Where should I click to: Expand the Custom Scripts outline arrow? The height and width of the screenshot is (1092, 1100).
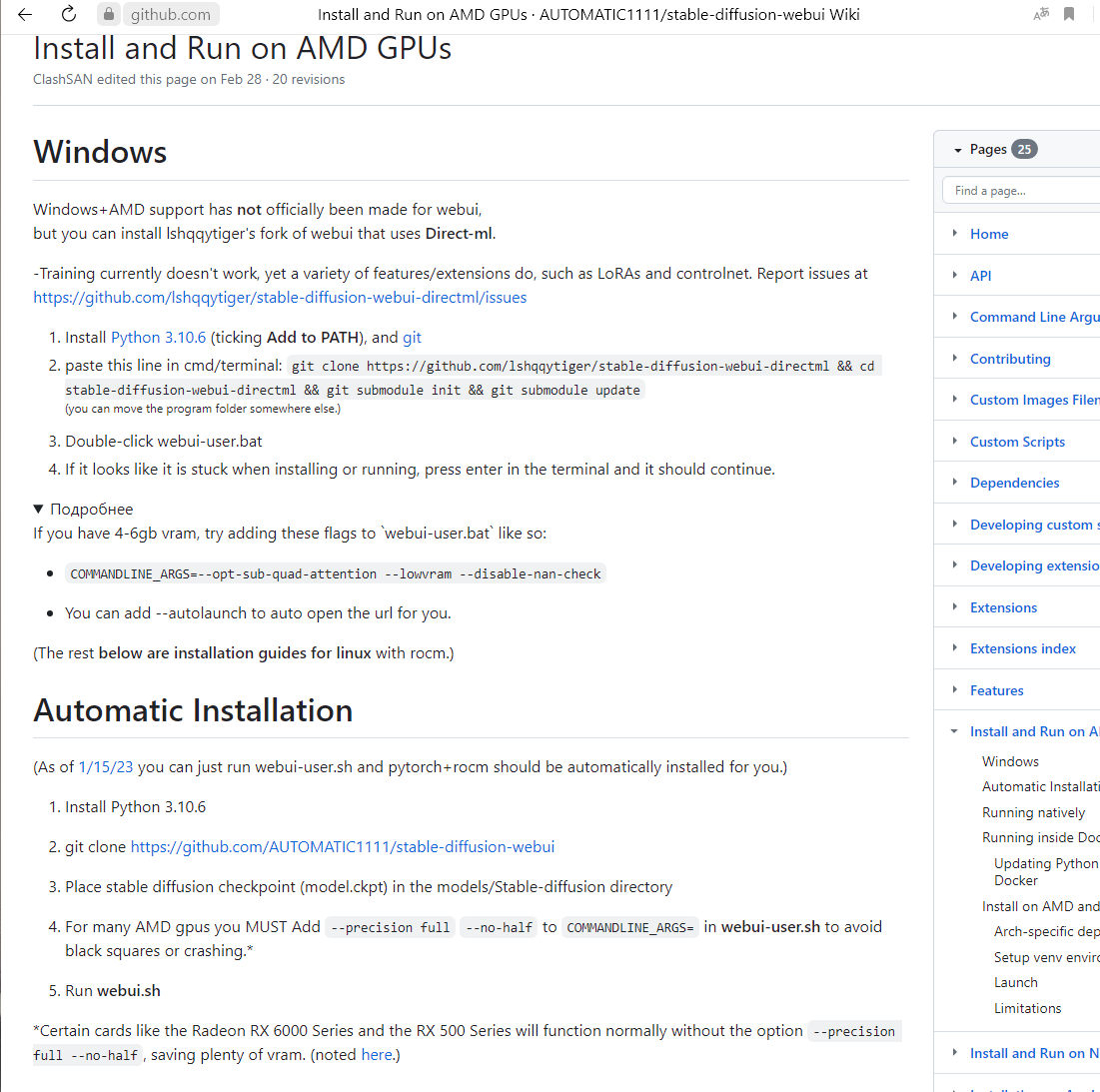point(955,441)
